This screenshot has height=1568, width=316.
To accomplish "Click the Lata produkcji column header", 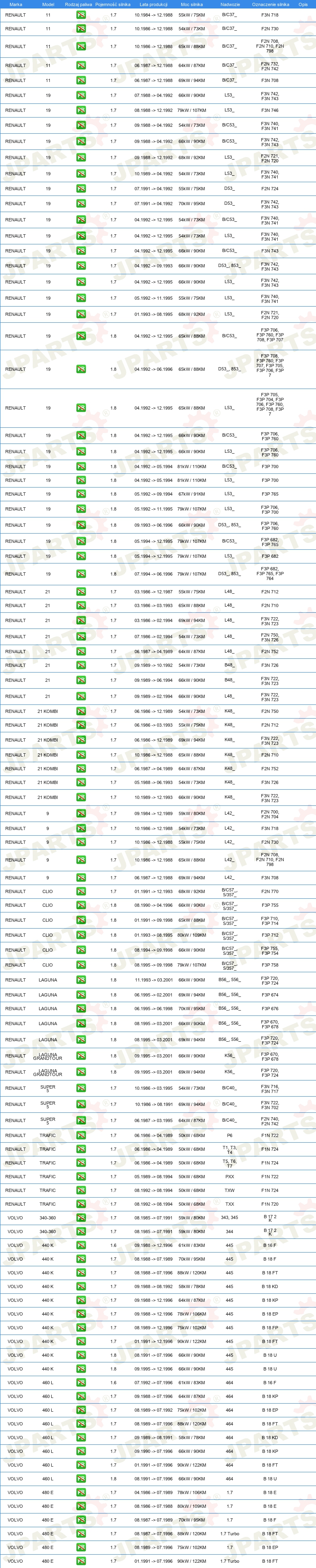I will point(154,4).
